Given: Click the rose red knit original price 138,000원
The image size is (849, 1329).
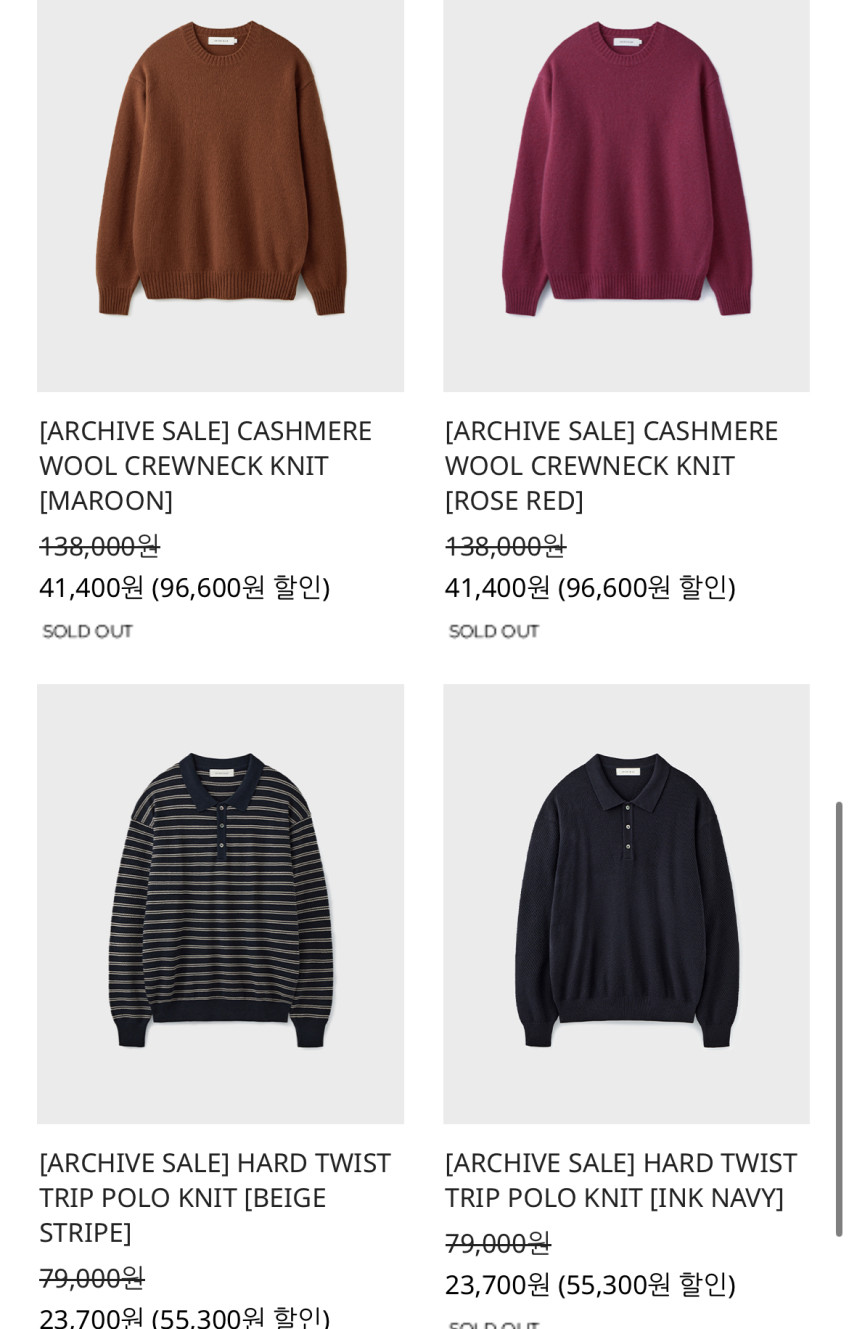Looking at the screenshot, I should pos(506,546).
